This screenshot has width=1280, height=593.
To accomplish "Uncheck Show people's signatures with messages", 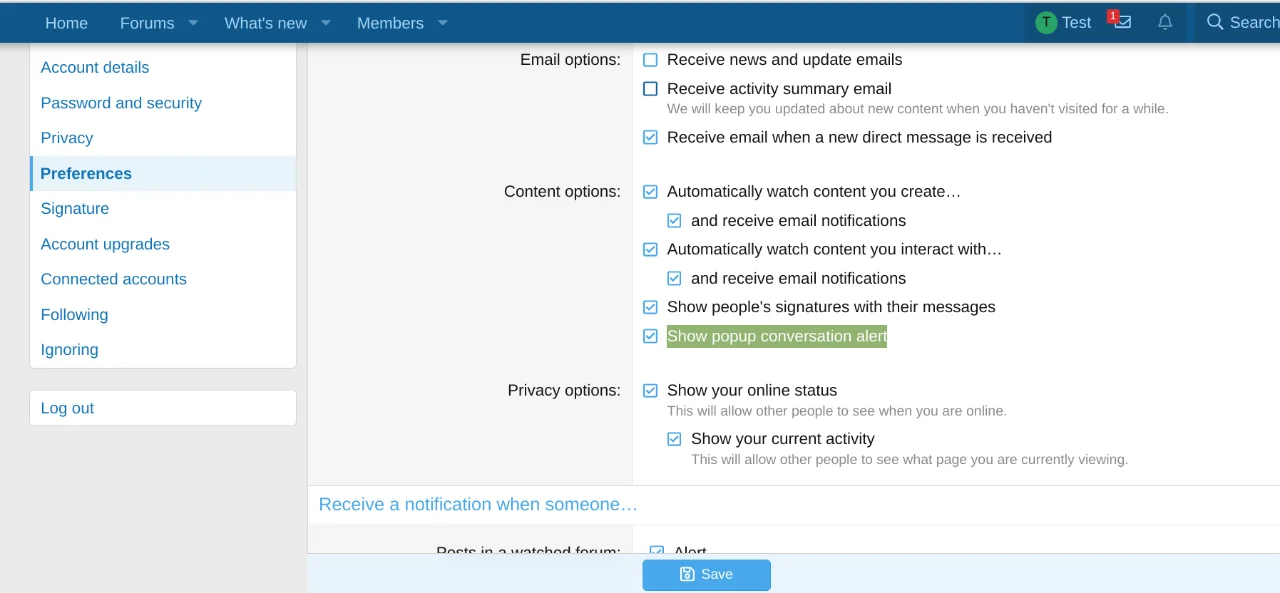I will [x=650, y=307].
